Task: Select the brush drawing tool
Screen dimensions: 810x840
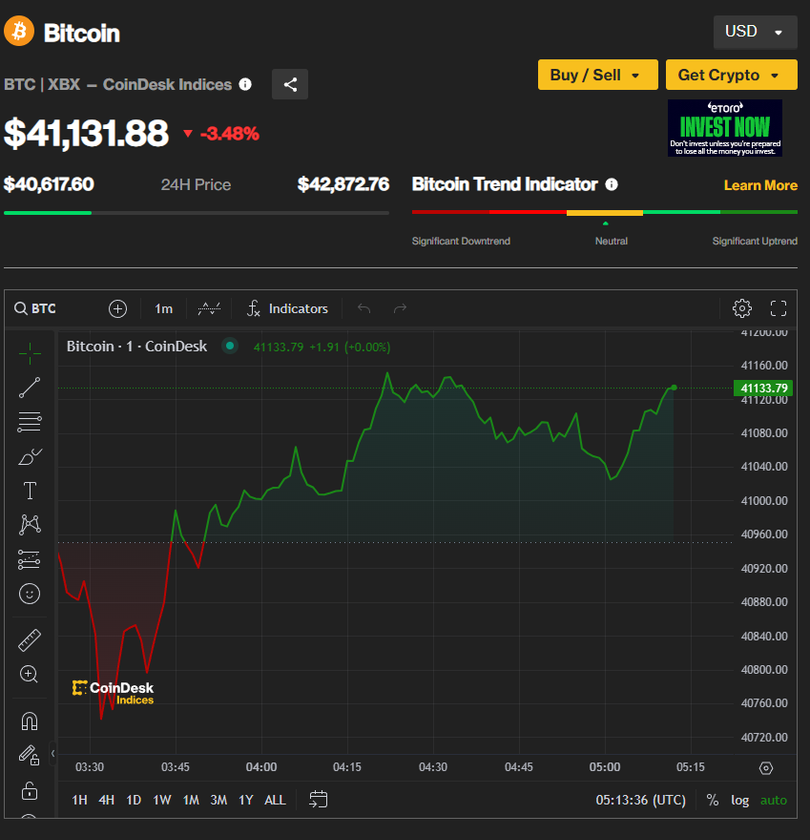Action: tap(30, 457)
